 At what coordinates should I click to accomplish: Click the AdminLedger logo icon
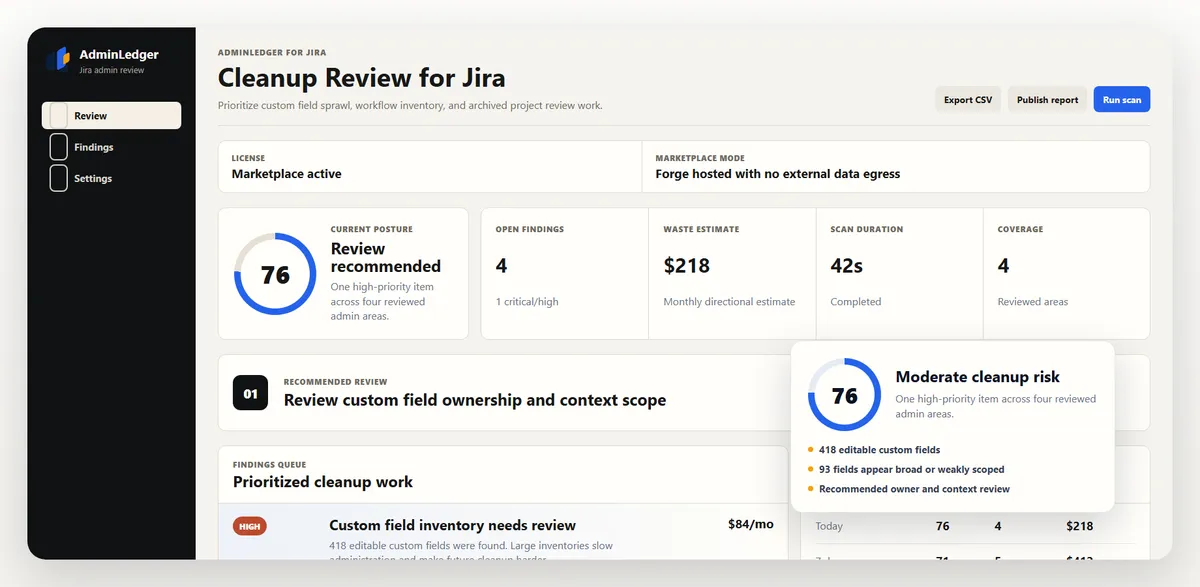point(58,59)
